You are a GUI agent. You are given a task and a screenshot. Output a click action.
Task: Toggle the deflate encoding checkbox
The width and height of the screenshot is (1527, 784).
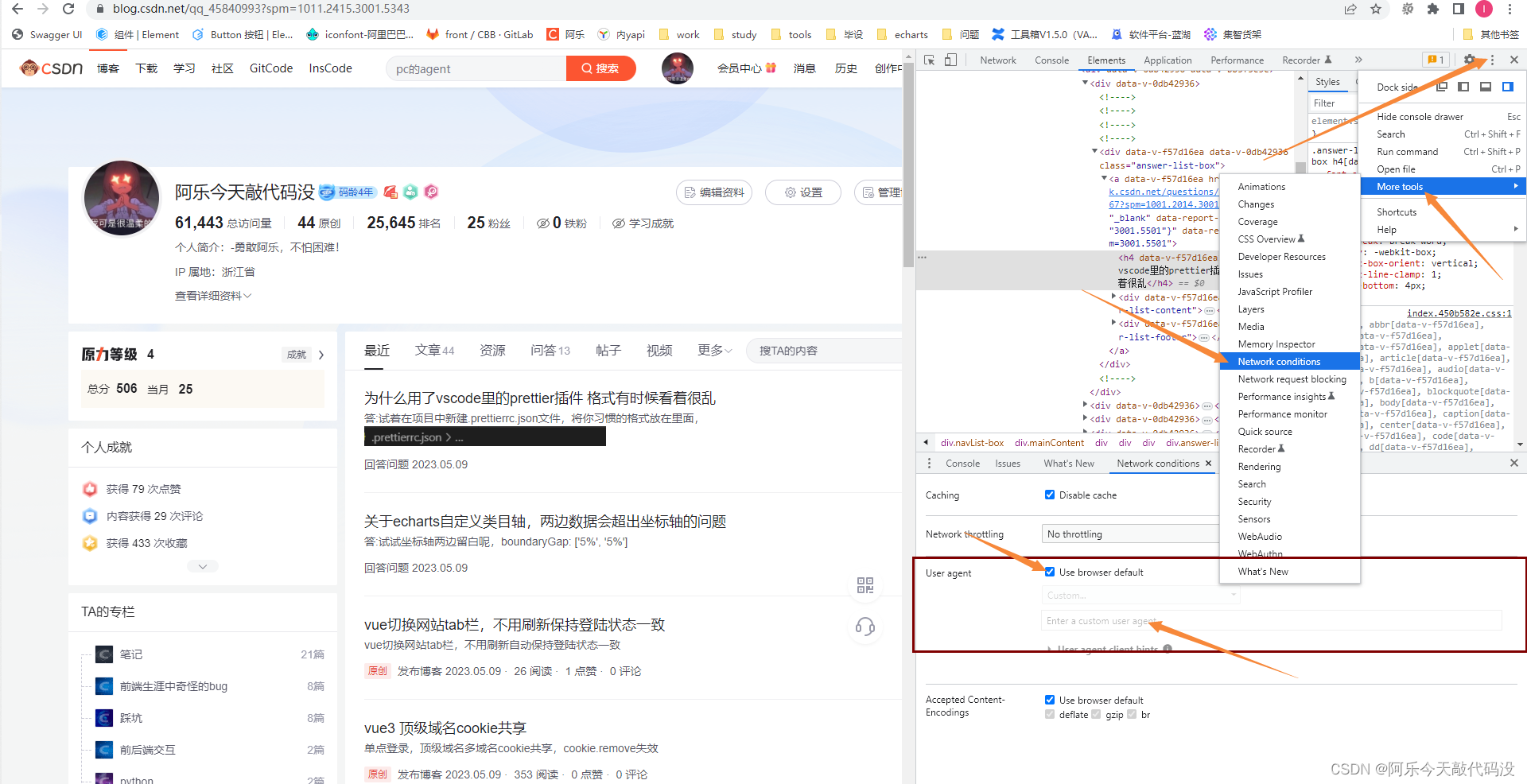click(1050, 714)
